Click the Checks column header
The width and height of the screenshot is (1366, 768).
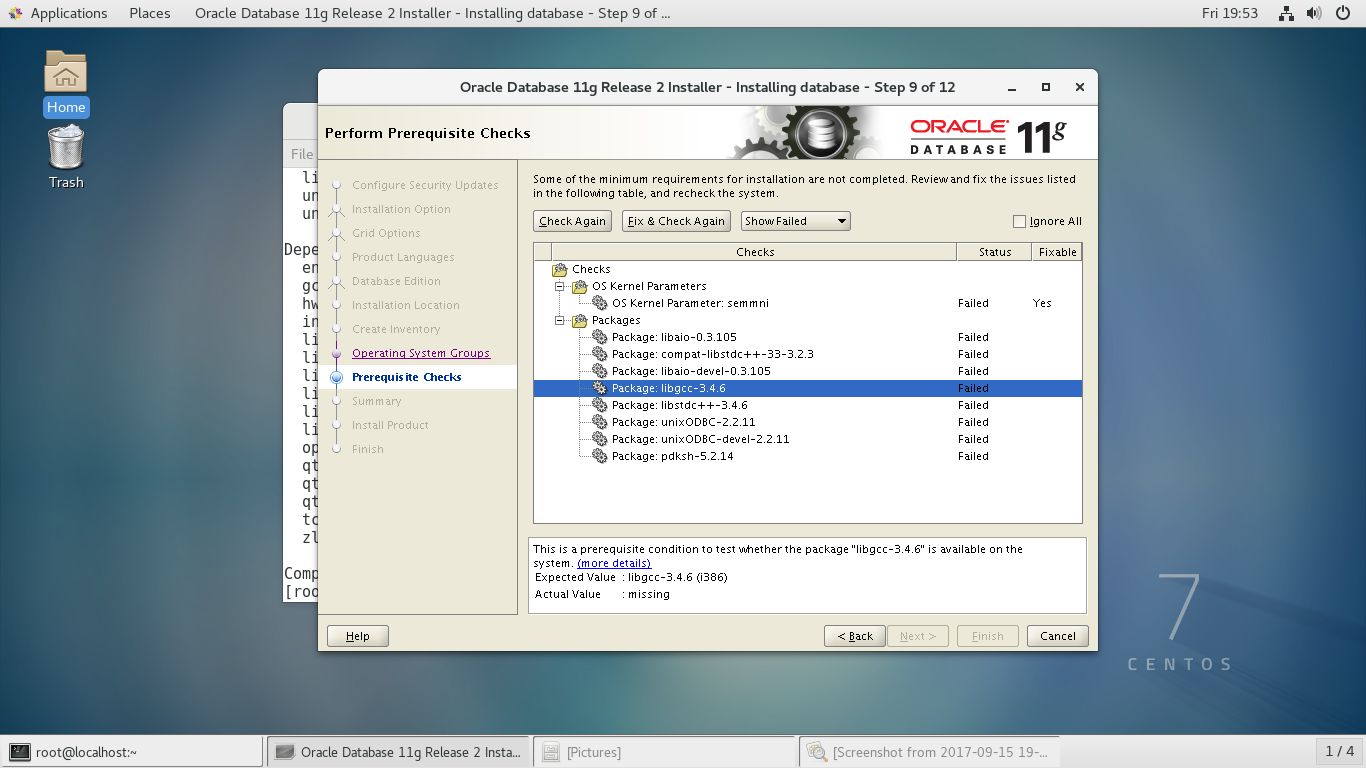click(x=754, y=252)
